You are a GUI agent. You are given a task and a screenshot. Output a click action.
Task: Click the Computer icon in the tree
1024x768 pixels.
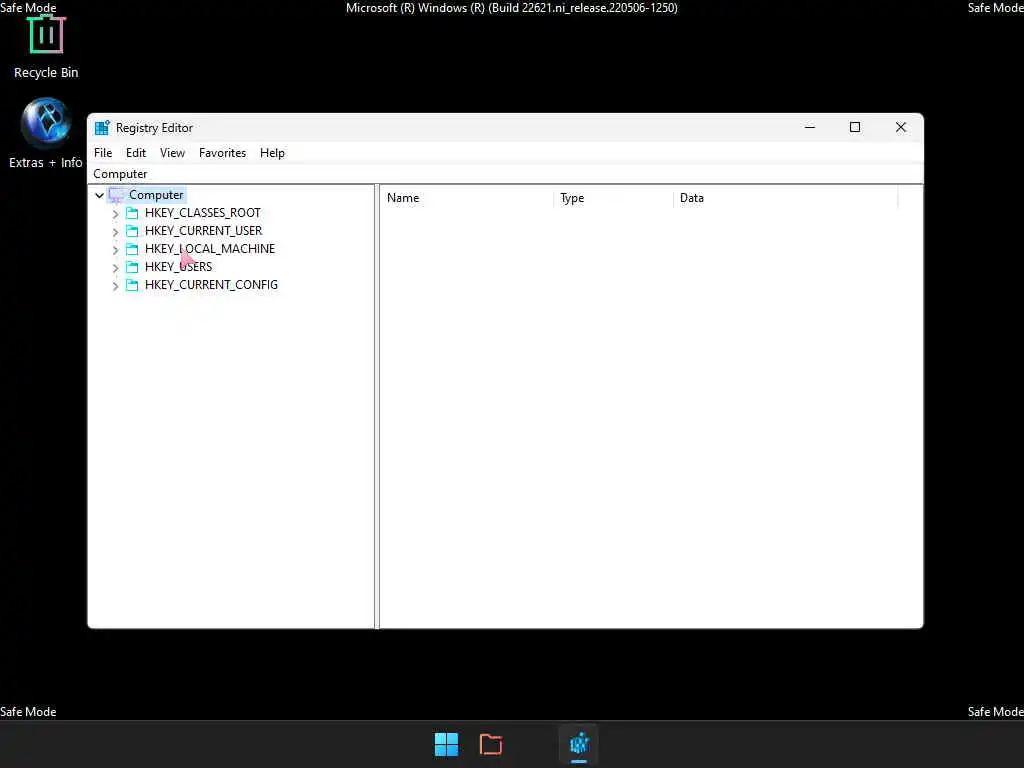[x=117, y=195]
